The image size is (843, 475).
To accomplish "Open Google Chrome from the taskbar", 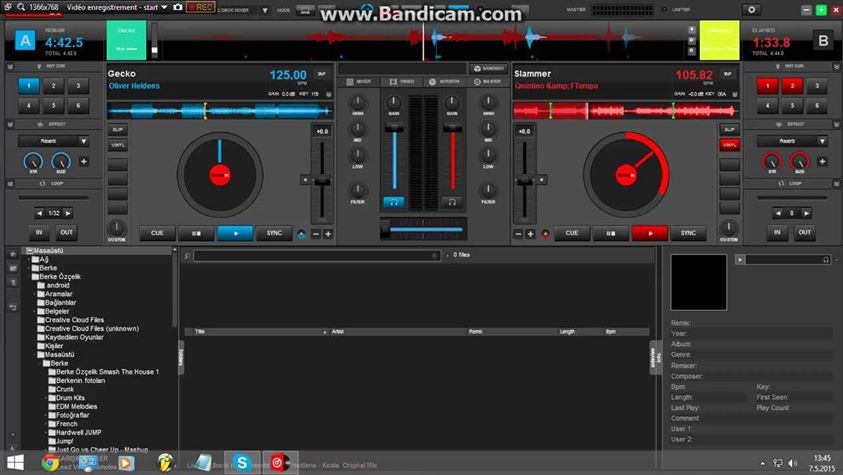I will (50, 463).
